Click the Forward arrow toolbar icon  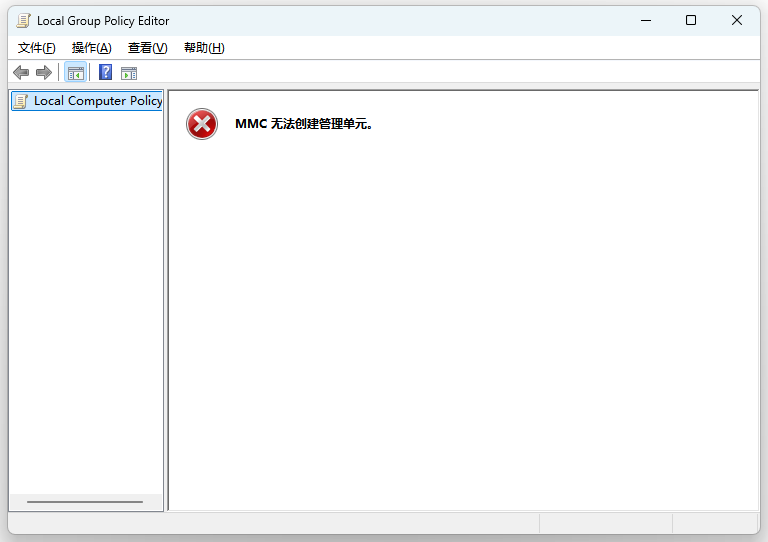[x=44, y=73]
